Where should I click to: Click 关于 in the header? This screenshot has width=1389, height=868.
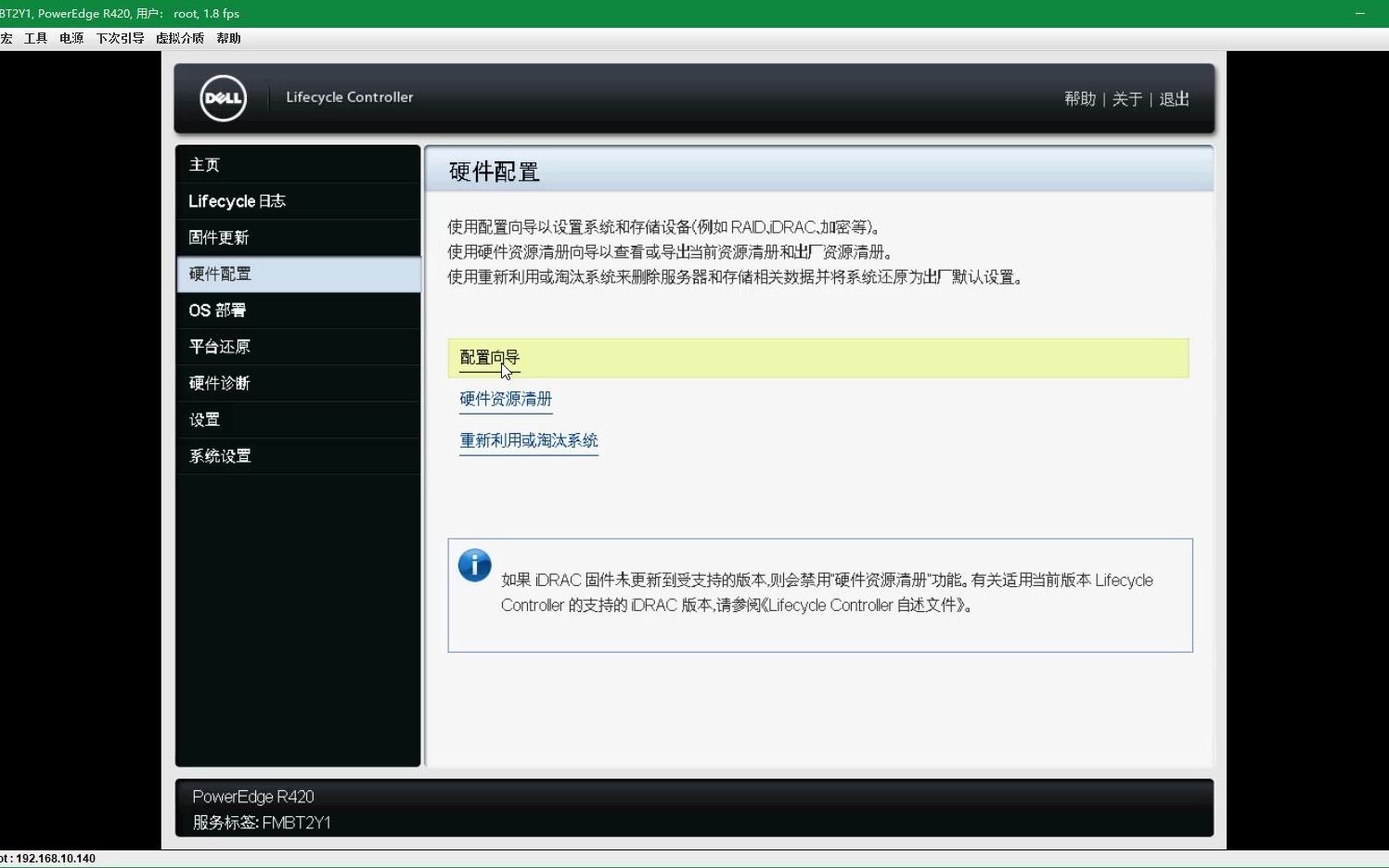click(1127, 98)
